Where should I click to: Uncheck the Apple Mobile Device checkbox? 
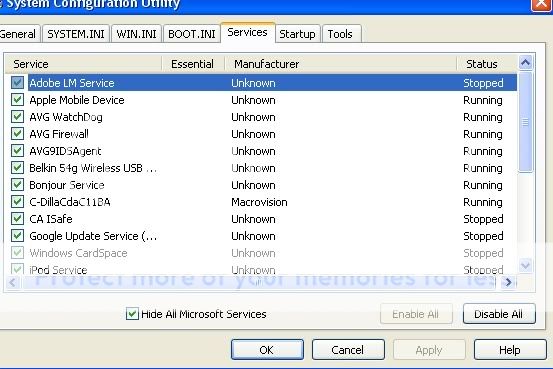coord(17,100)
